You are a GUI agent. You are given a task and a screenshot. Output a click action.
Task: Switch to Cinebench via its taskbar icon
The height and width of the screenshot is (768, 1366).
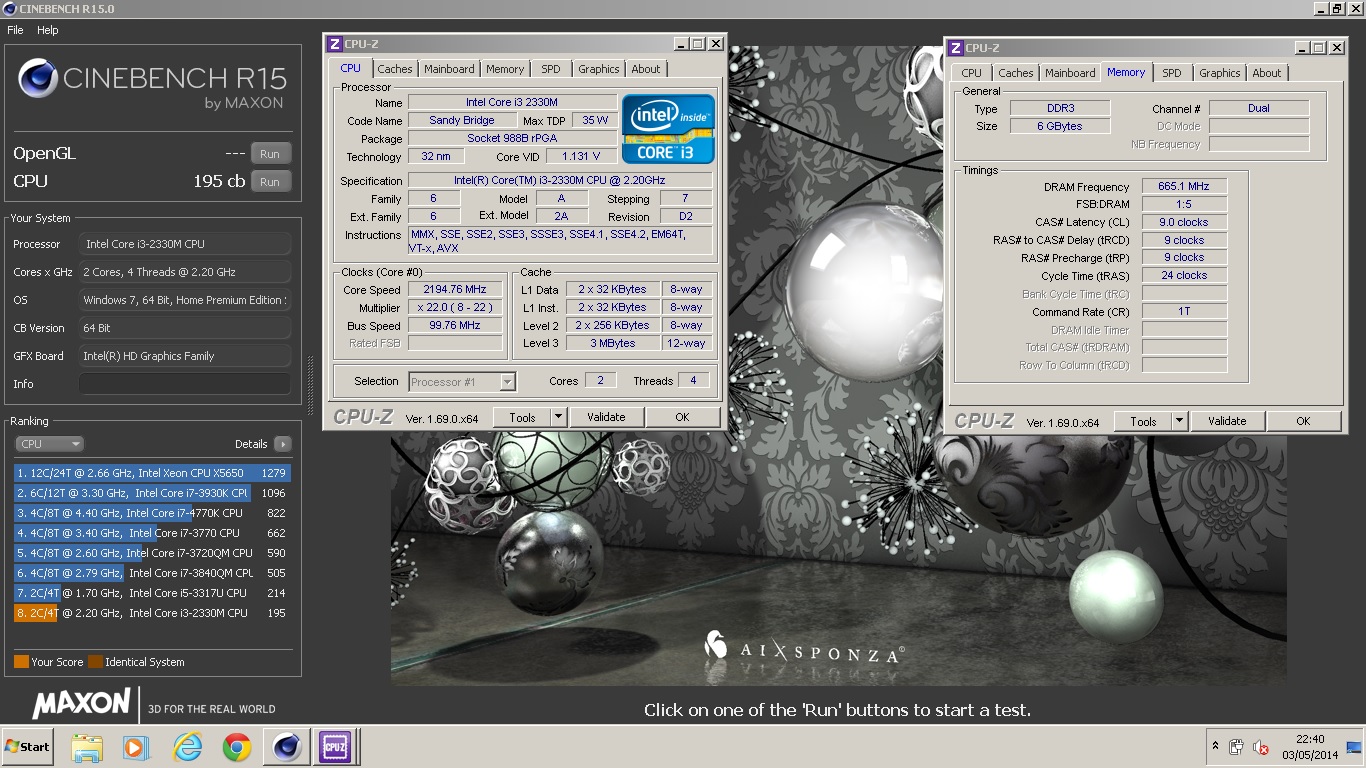tap(286, 747)
